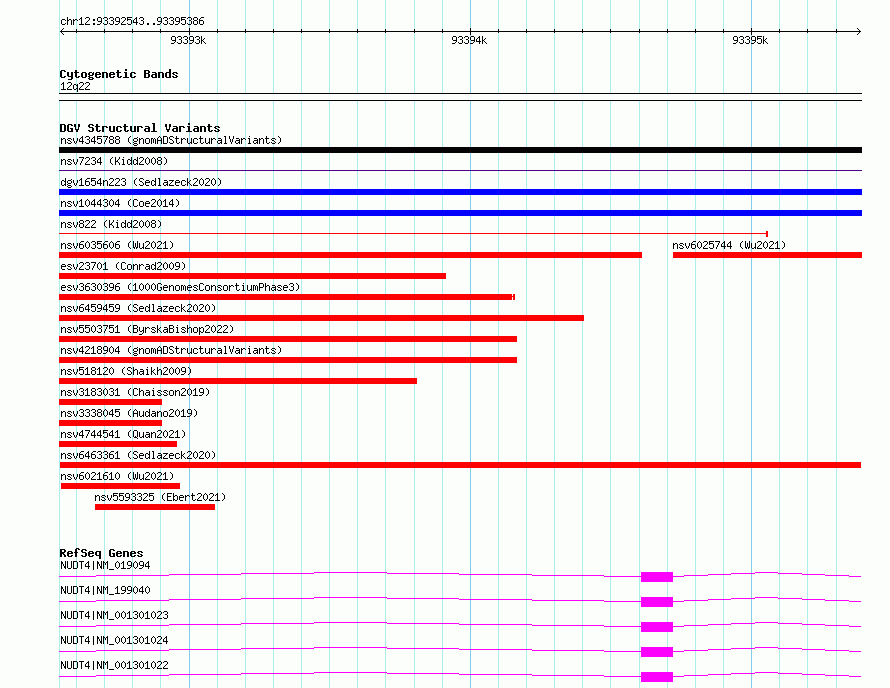Select the NUDT4|NM_199040 magenta exon block
Viewport: 890px width, 688px height.
tap(657, 602)
